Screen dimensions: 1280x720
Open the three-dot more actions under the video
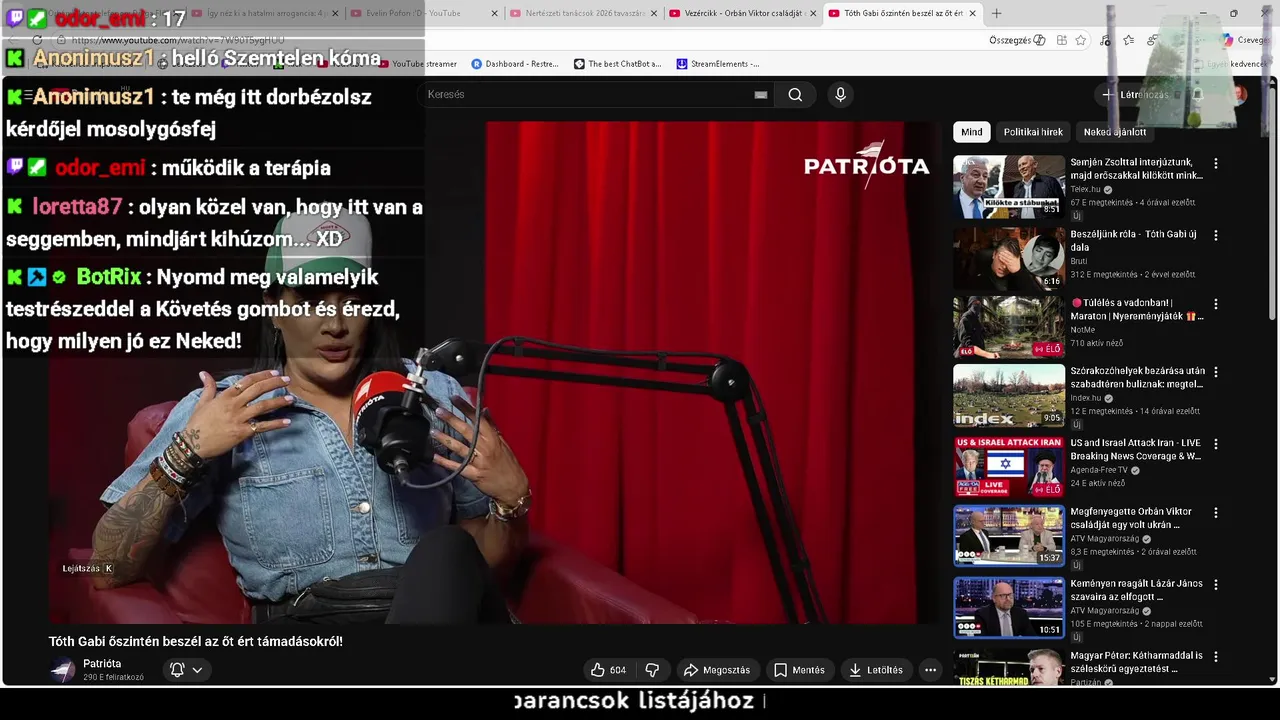pos(930,670)
